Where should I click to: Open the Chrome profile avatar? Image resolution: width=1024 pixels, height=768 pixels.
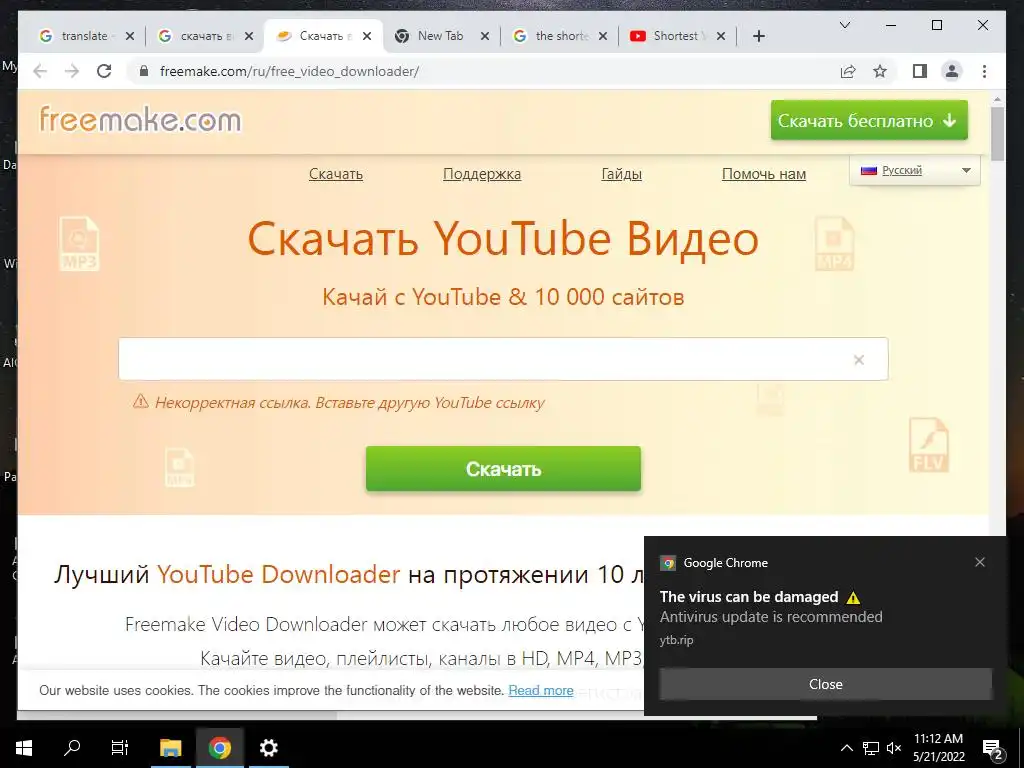tap(952, 71)
